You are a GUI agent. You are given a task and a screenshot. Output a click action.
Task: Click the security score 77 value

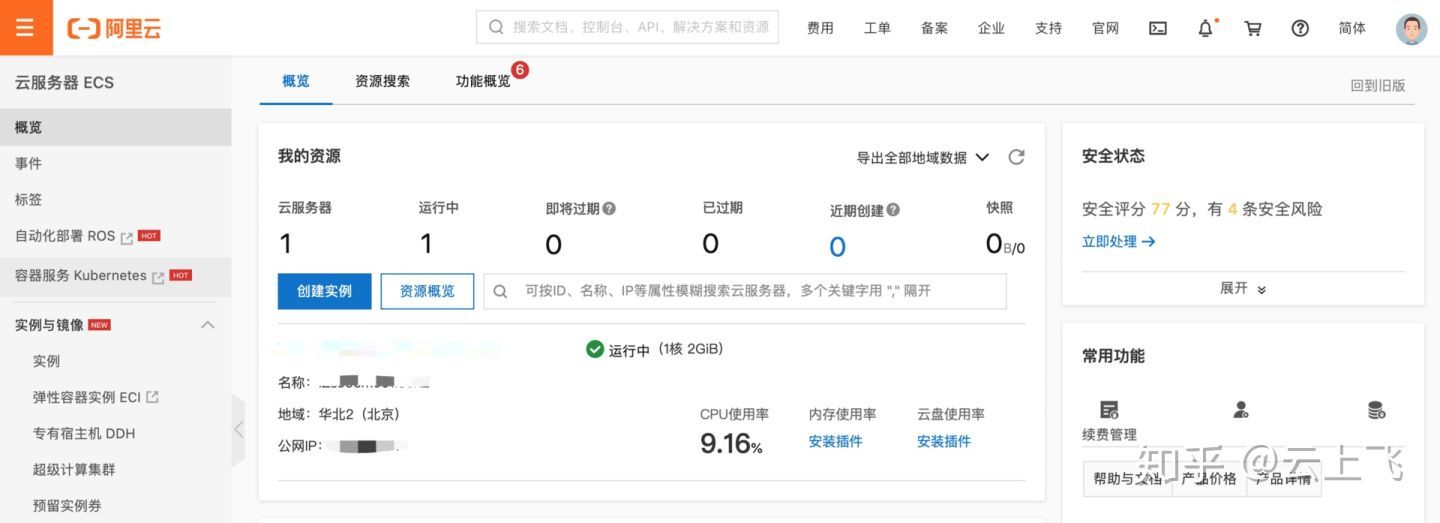1160,209
